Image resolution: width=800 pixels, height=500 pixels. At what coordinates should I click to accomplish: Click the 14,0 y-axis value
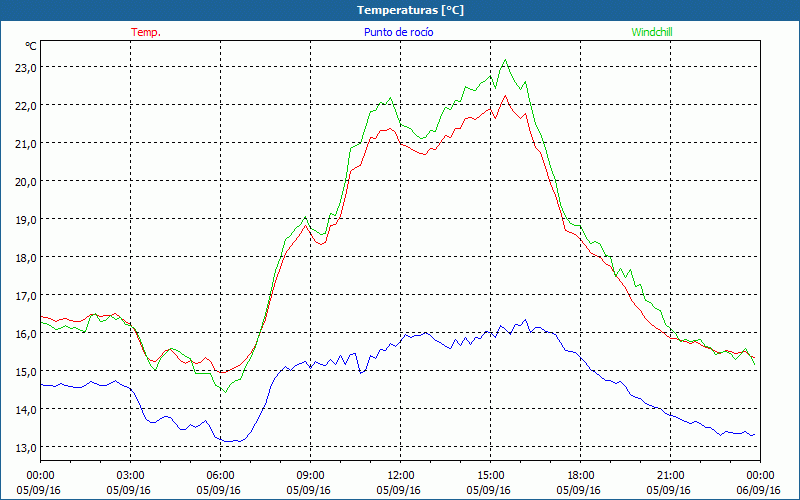click(x=26, y=410)
